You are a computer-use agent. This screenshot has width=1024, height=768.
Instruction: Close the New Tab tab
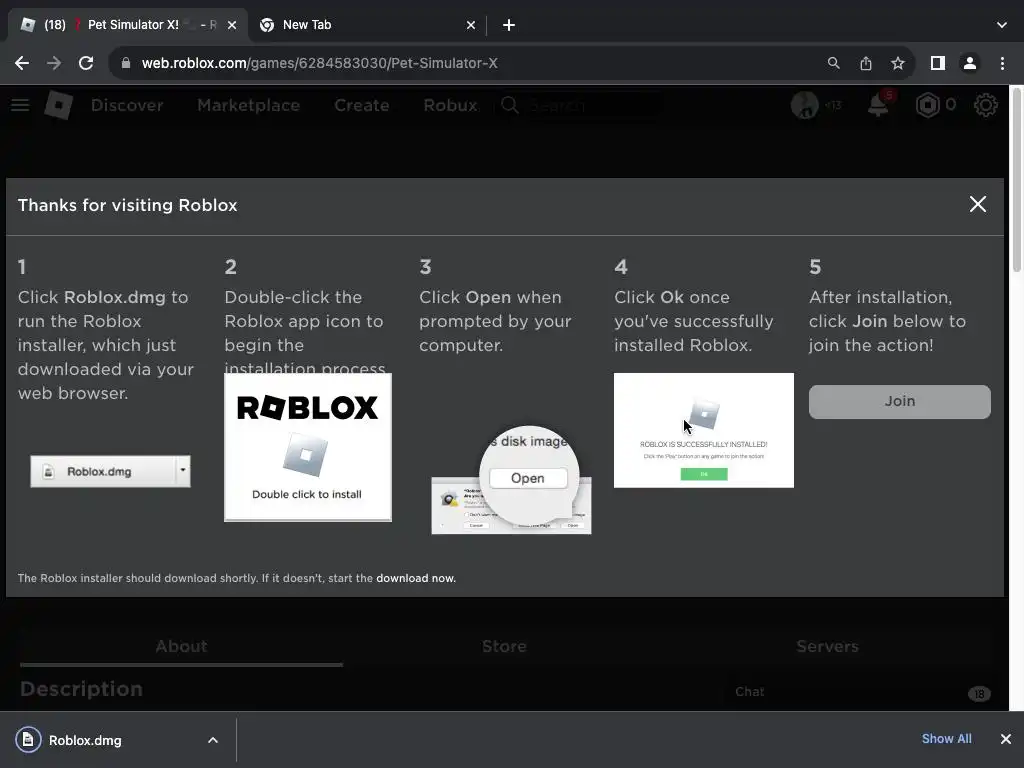coord(471,25)
